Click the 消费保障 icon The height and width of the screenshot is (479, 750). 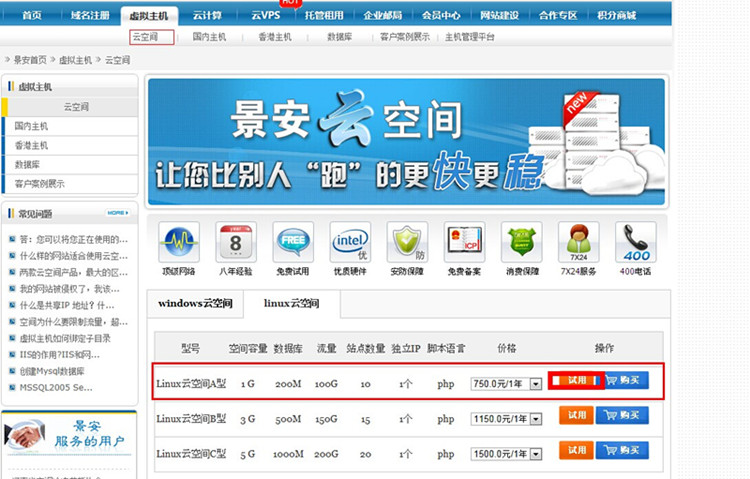click(521, 243)
